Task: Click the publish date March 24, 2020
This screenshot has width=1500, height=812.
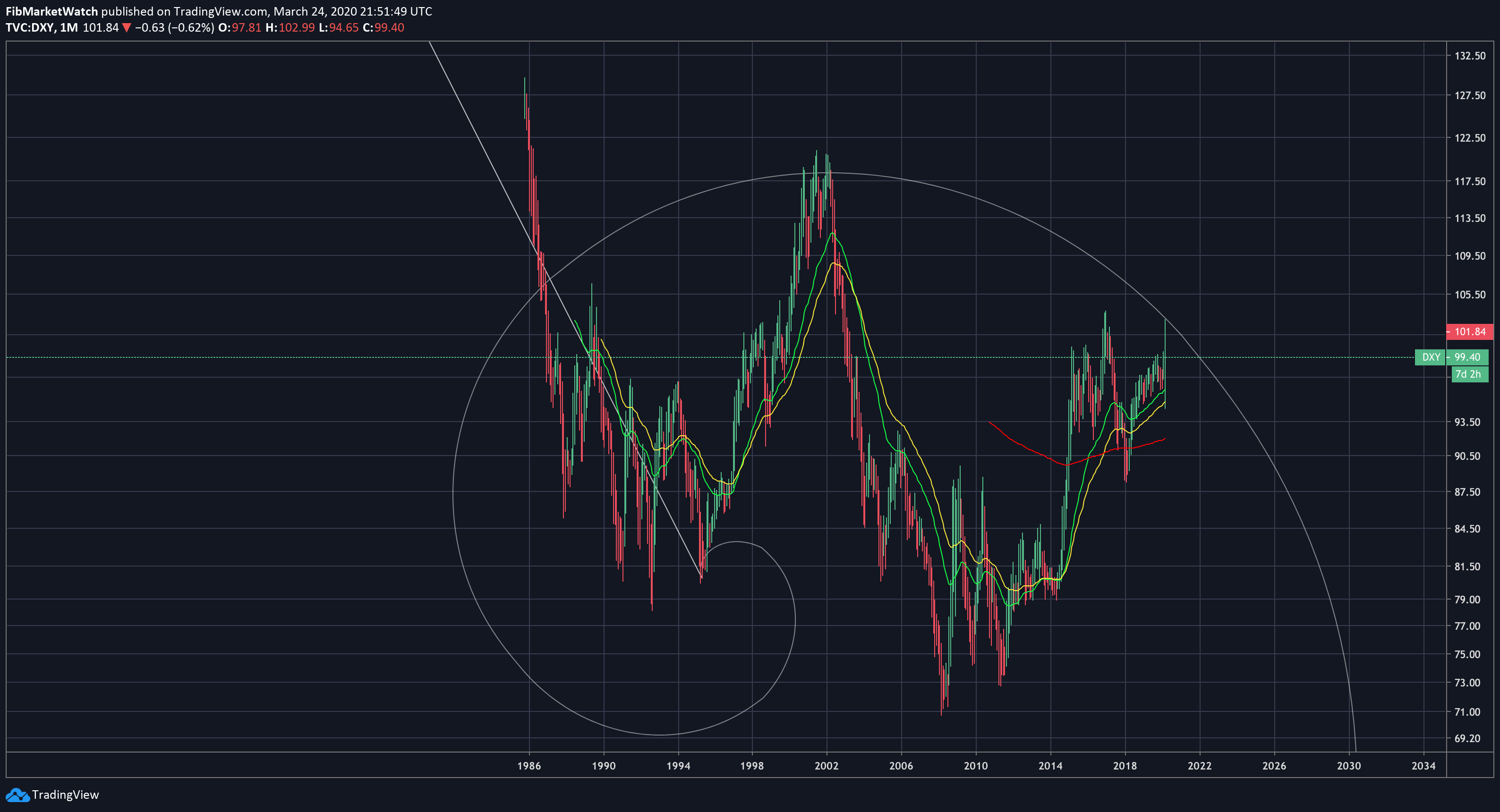Action: click(x=315, y=11)
